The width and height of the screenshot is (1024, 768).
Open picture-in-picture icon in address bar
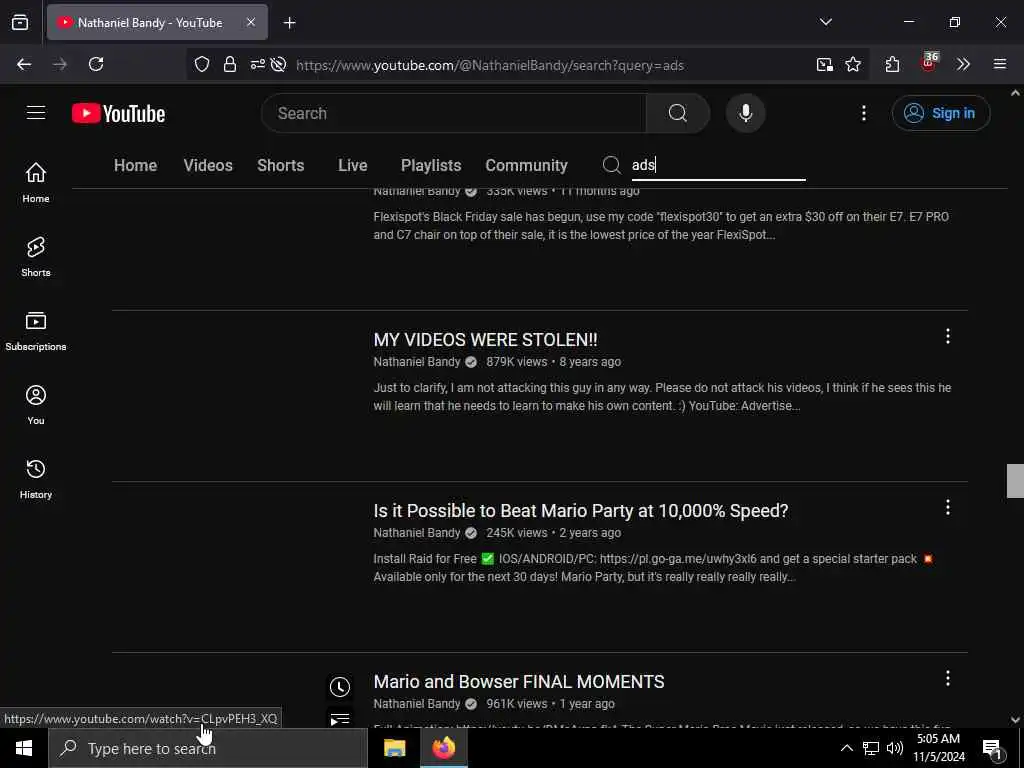click(x=825, y=64)
